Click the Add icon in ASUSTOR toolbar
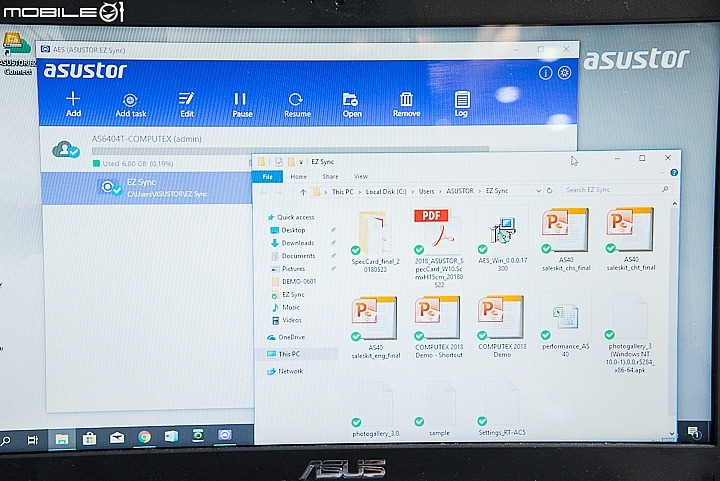 pos(73,104)
